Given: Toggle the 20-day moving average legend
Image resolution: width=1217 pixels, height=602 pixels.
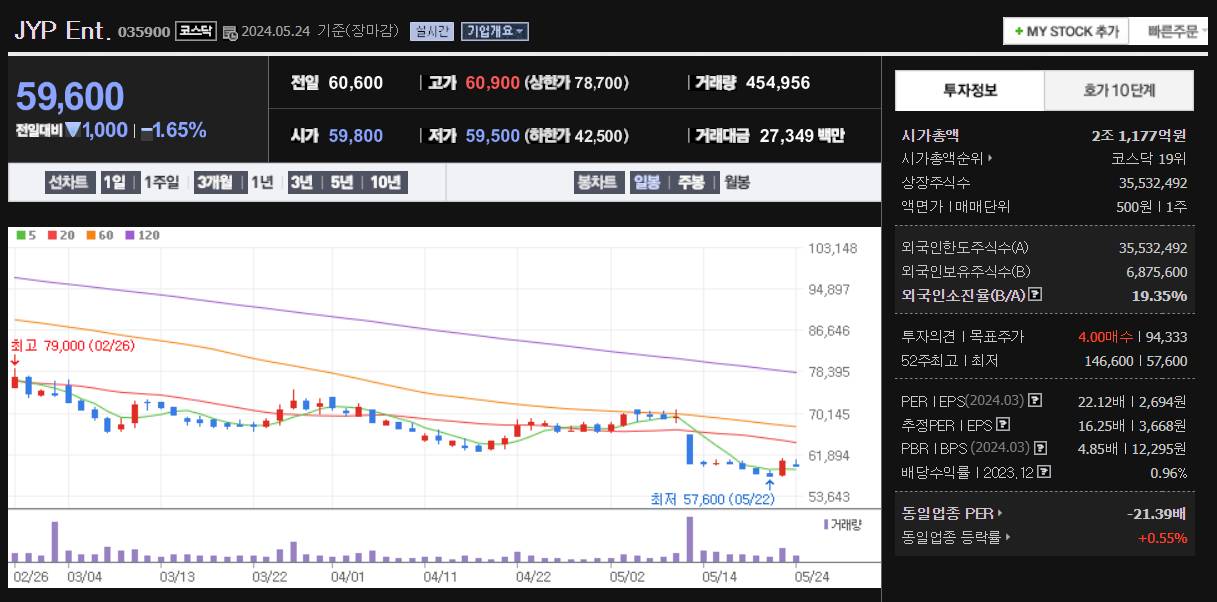Looking at the screenshot, I should pyautogui.click(x=61, y=235).
